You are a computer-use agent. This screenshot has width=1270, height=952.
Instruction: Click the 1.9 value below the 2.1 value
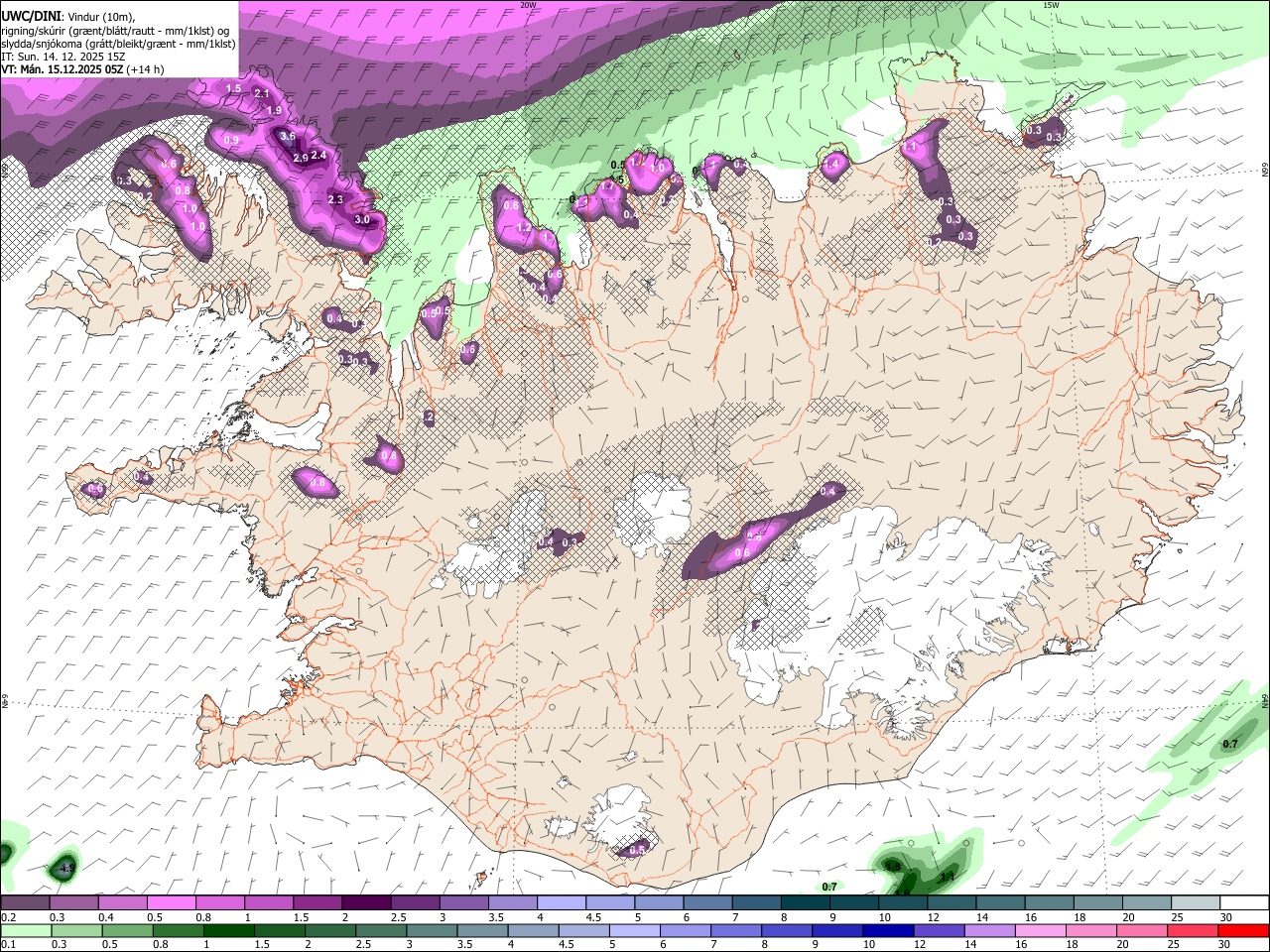(275, 110)
